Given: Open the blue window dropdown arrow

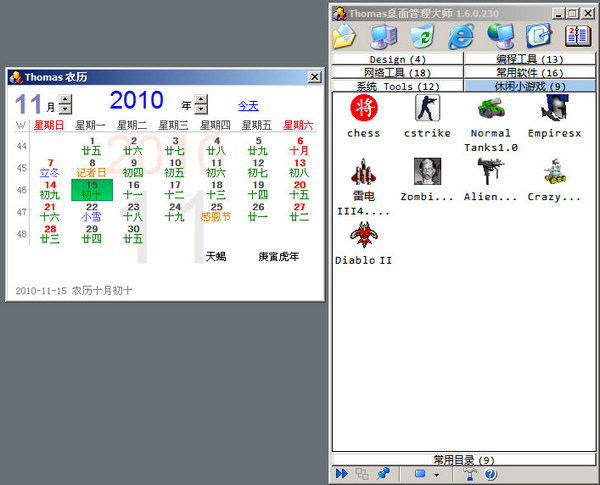Looking at the screenshot, I should 436,474.
